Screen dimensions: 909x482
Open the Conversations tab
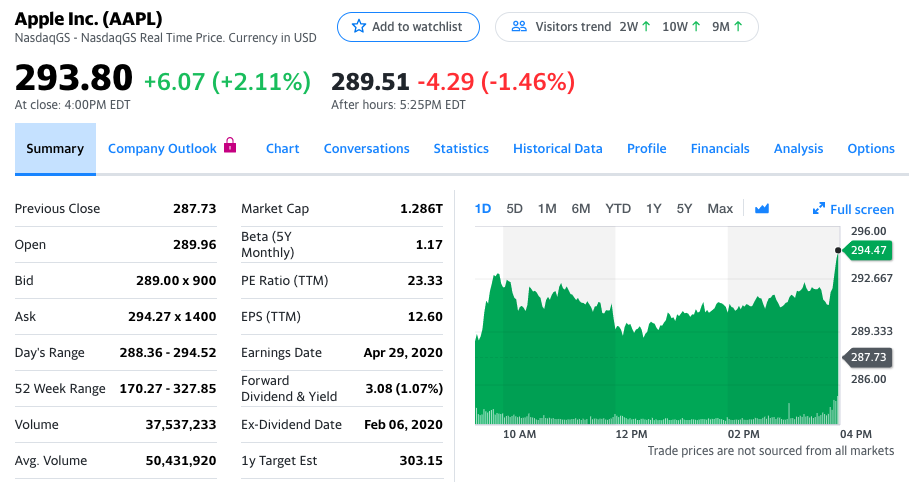click(366, 149)
